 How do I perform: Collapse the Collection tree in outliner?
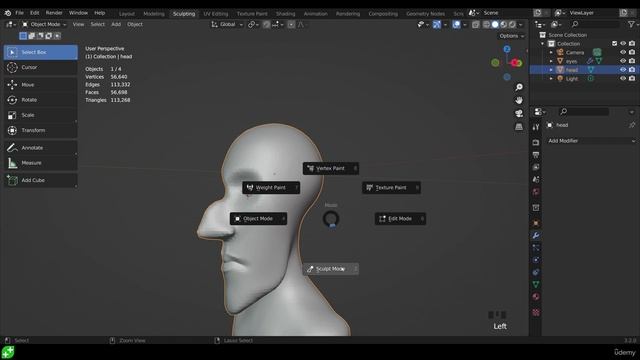(x=543, y=44)
